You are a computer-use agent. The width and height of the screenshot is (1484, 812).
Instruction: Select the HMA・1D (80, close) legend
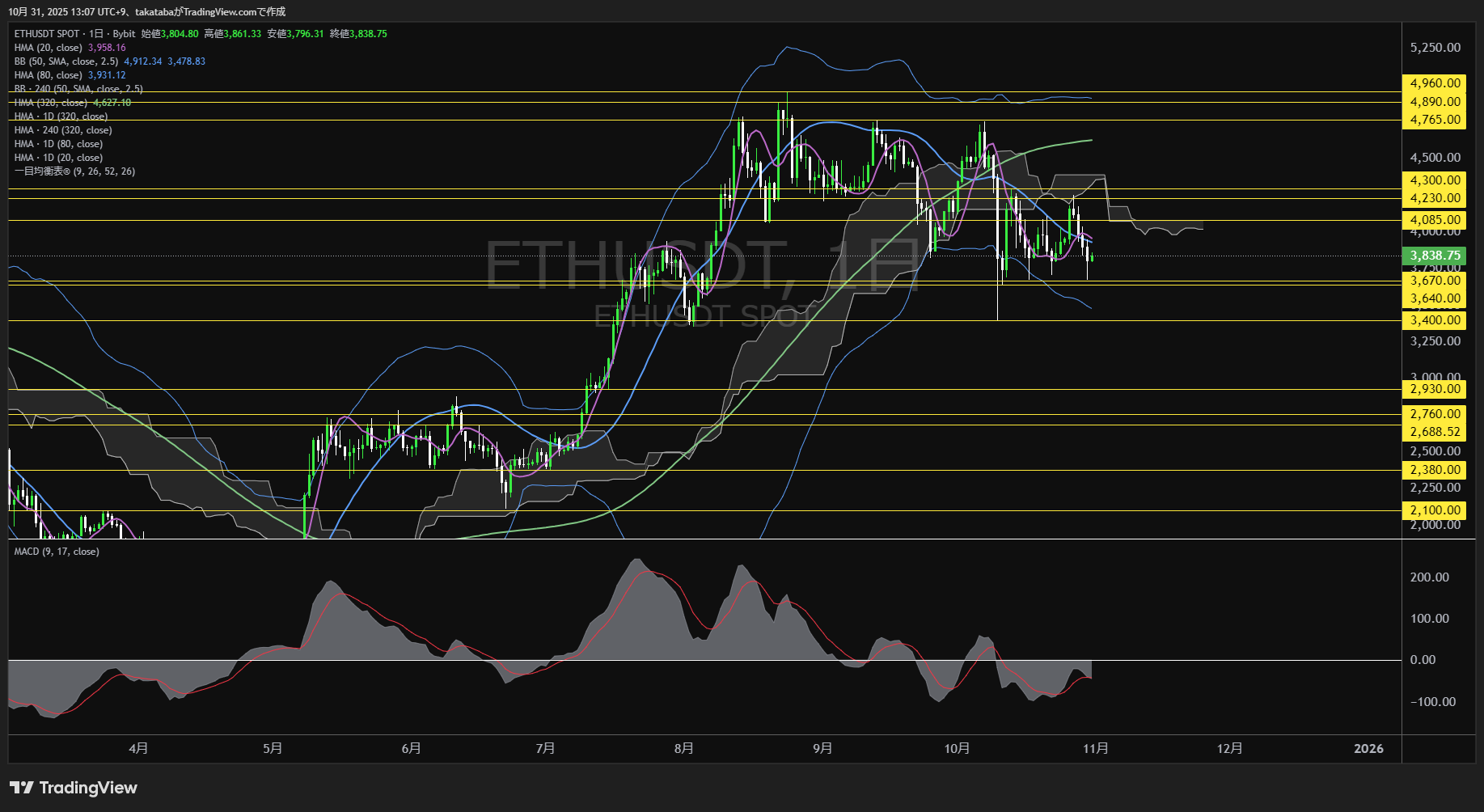click(x=58, y=143)
